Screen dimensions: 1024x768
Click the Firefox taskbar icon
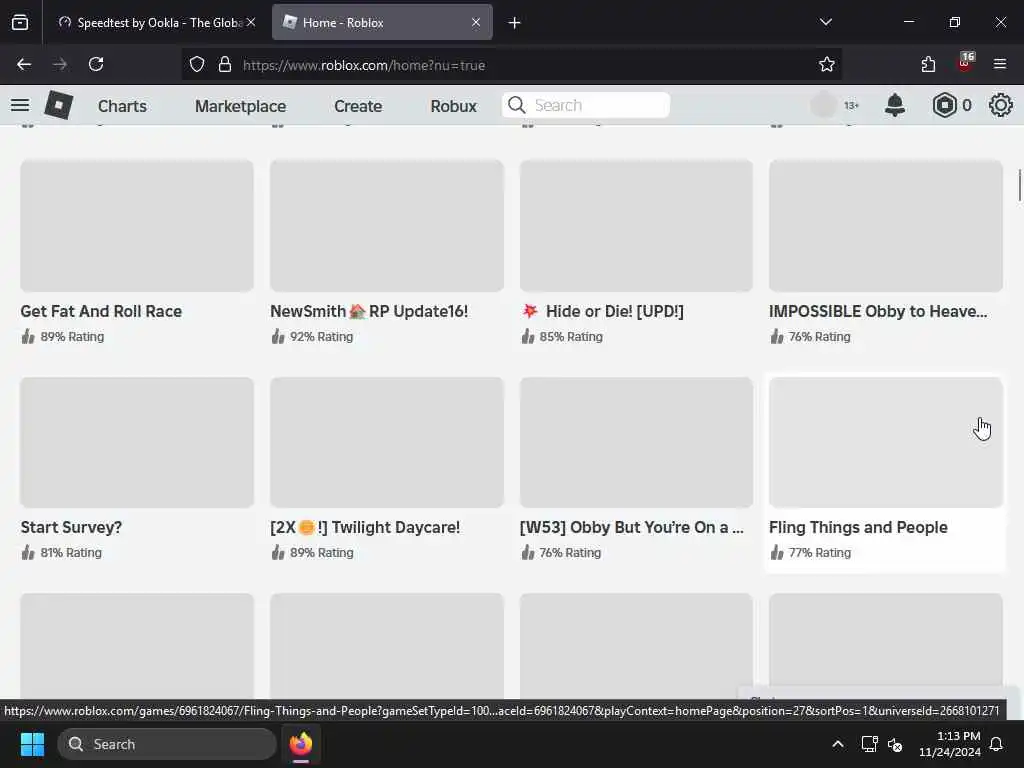coord(301,744)
